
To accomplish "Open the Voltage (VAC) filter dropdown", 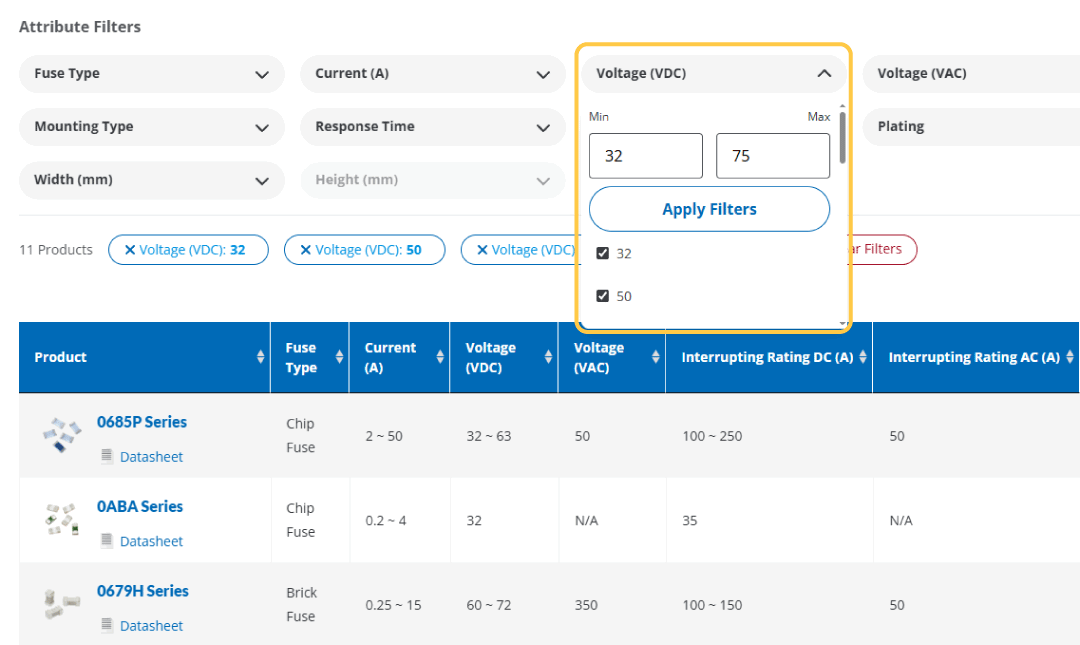I will click(x=971, y=74).
